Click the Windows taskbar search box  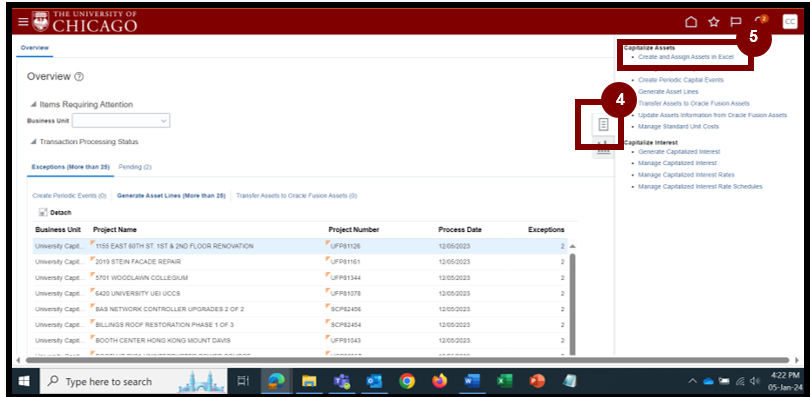tap(133, 382)
